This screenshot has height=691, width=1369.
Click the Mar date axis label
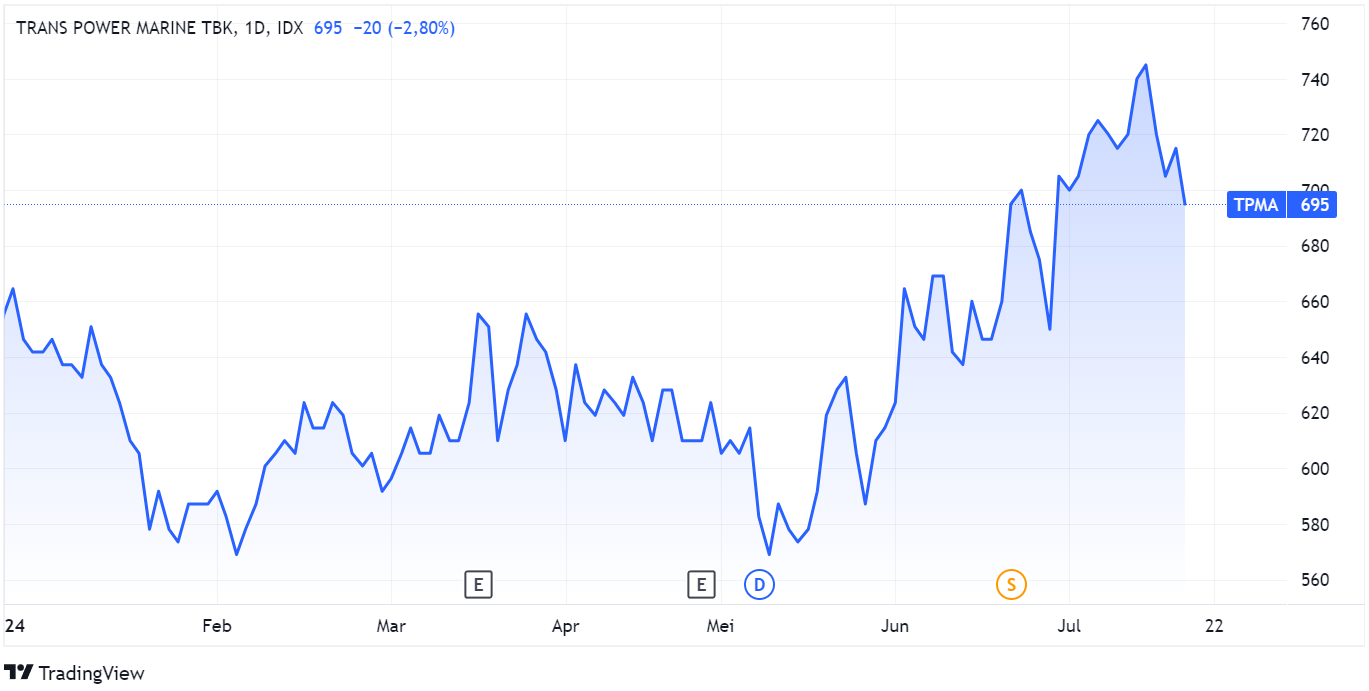click(391, 627)
